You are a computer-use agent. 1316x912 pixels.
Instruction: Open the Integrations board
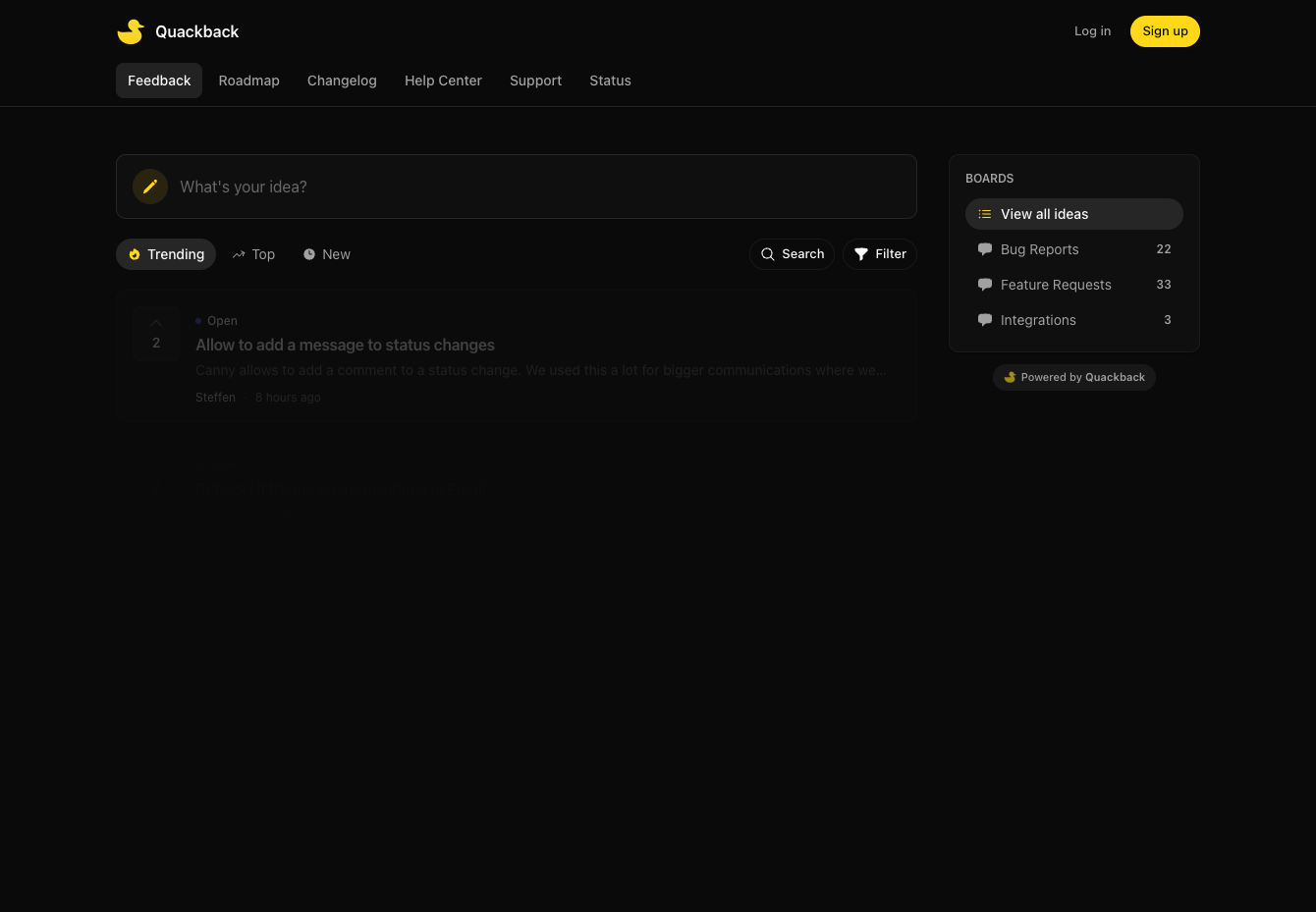click(1074, 320)
